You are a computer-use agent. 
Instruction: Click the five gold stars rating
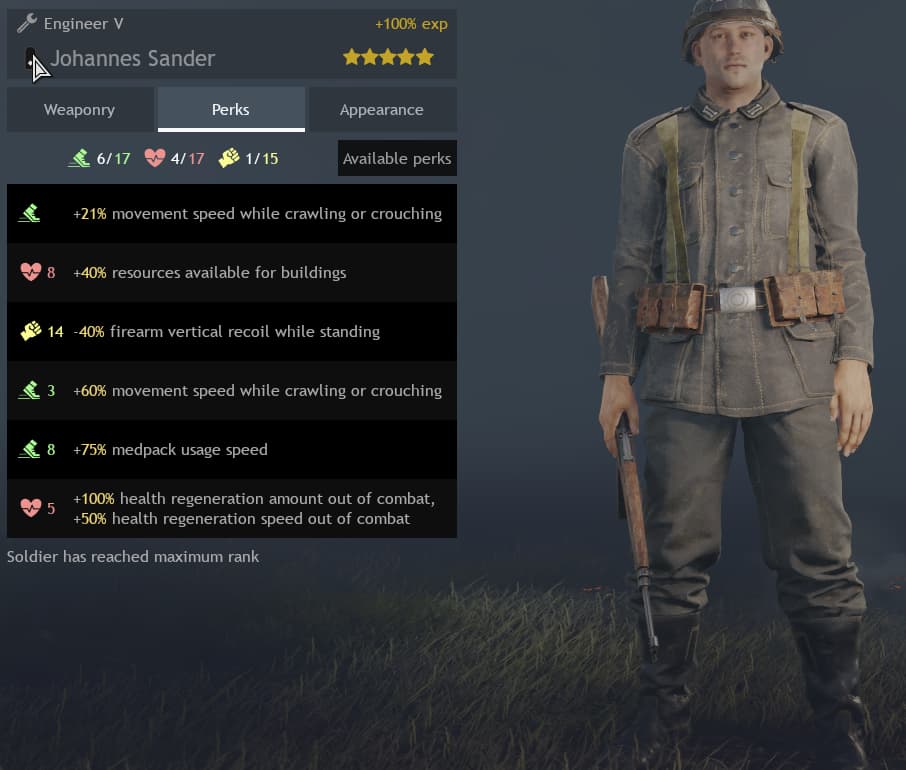click(388, 57)
